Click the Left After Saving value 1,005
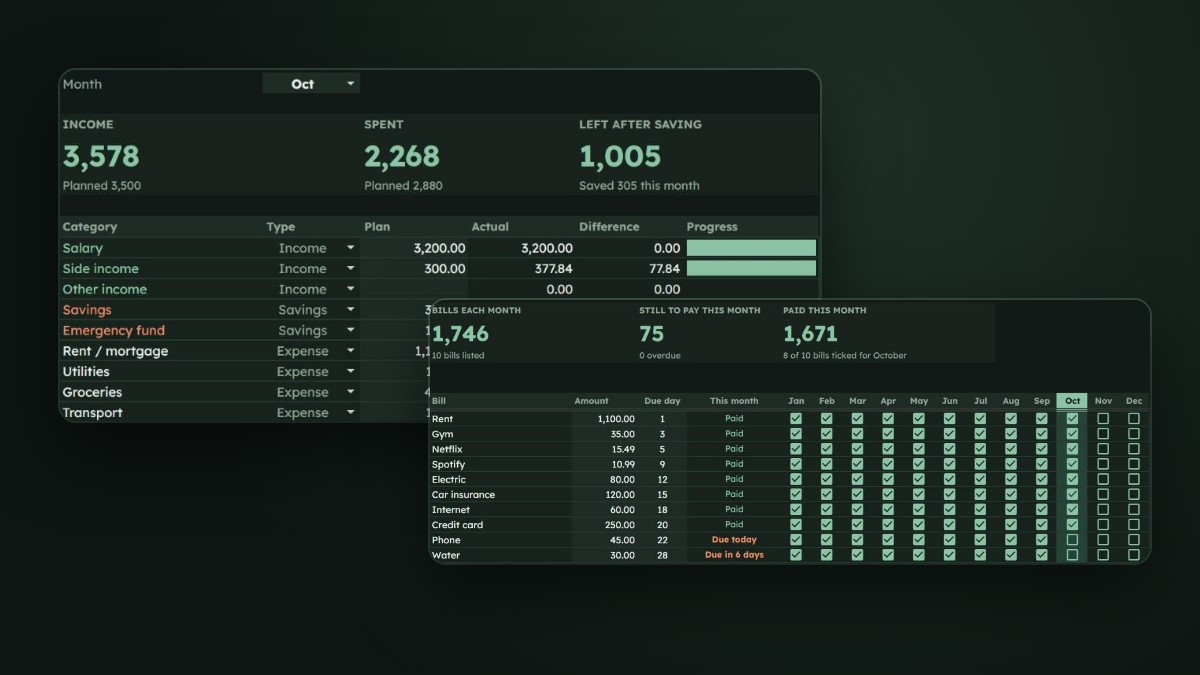The width and height of the screenshot is (1200, 675). pyautogui.click(x=620, y=156)
